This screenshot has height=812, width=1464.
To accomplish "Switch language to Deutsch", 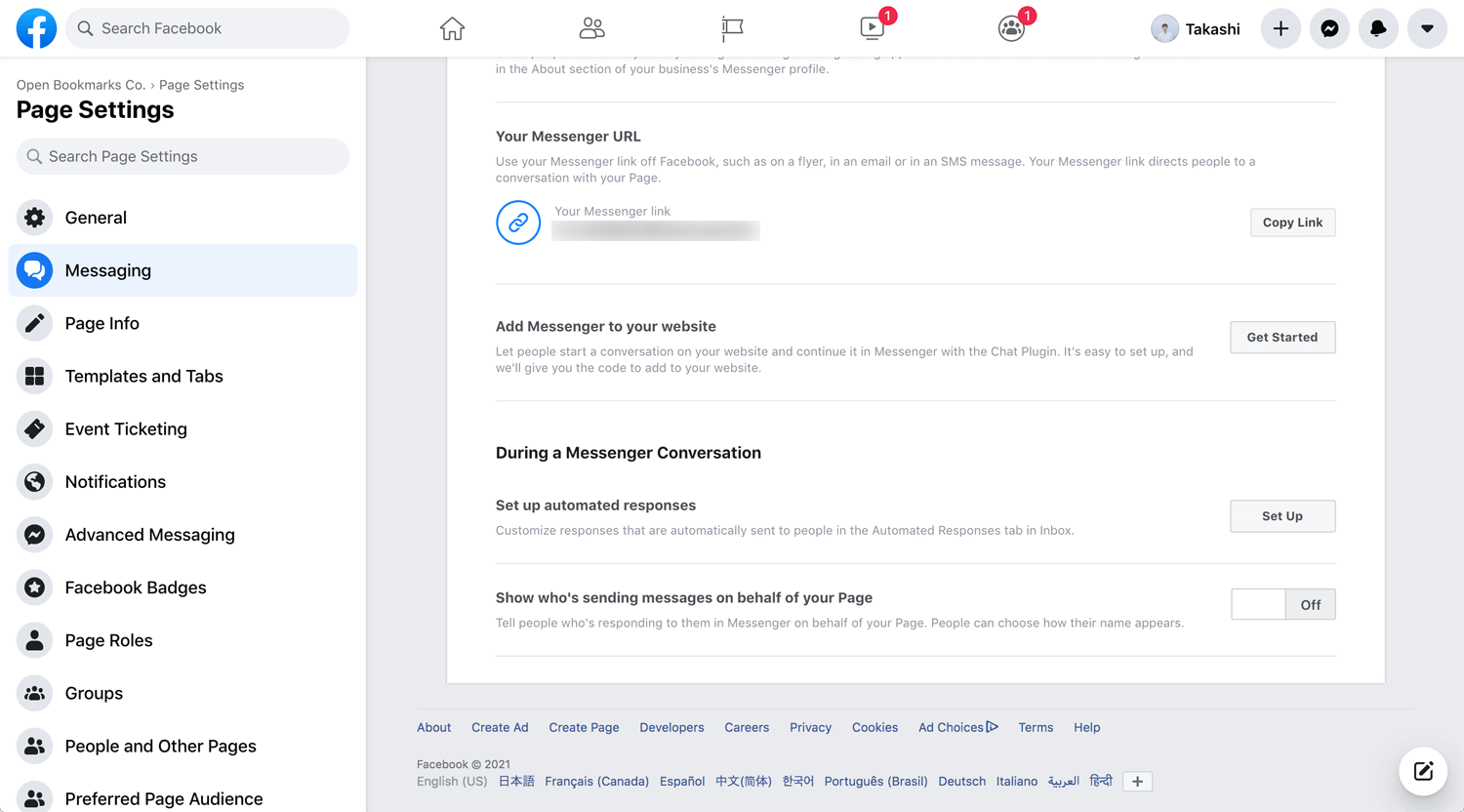I will [x=961, y=781].
